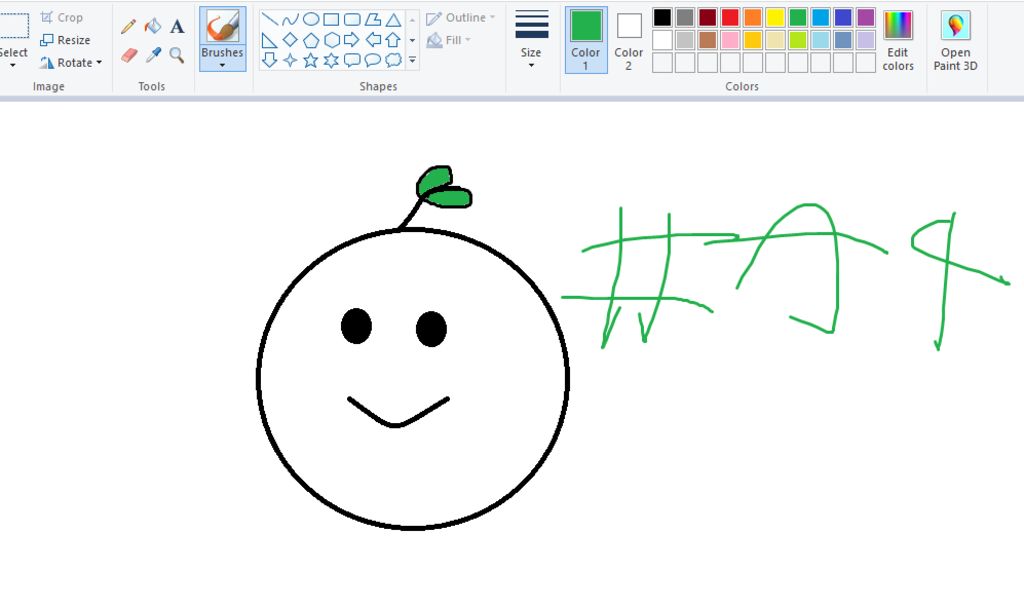Screen dimensions: 1024x609
Task: Pick the brown color swatch
Action: point(707,40)
